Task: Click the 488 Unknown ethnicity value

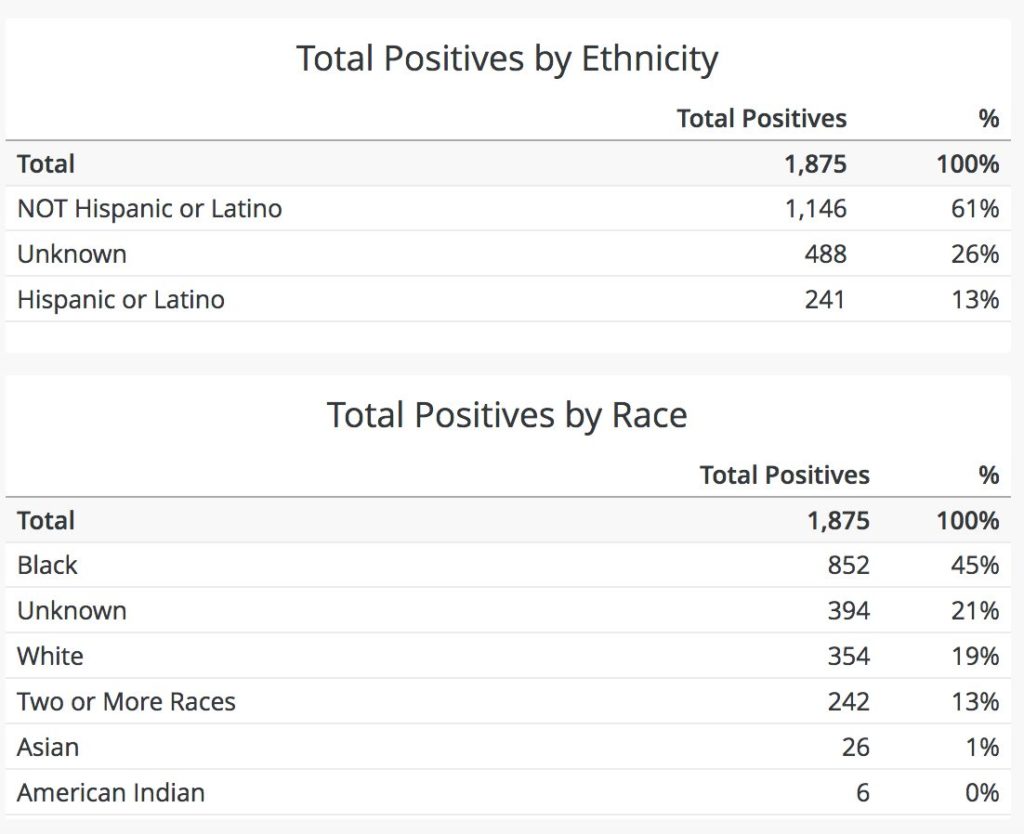Action: [825, 254]
